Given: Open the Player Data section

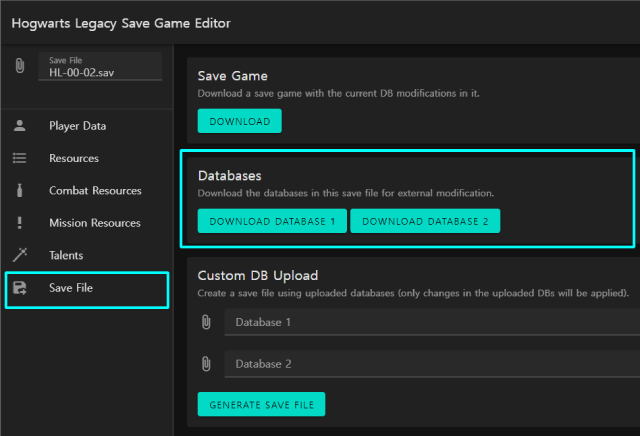Looking at the screenshot, I should point(87,126).
